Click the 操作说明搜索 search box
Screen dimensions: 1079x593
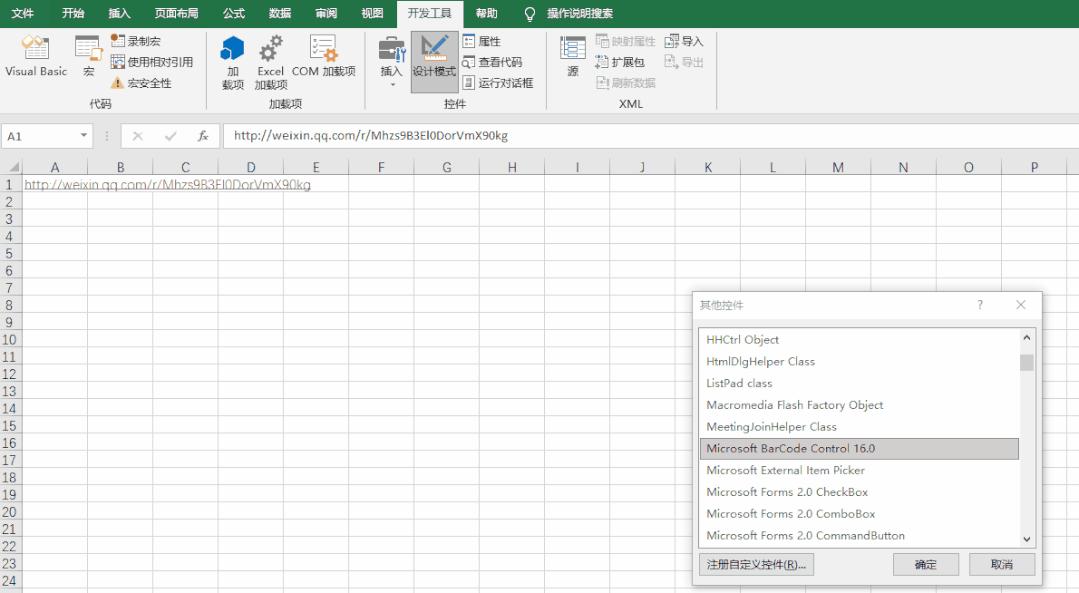579,13
